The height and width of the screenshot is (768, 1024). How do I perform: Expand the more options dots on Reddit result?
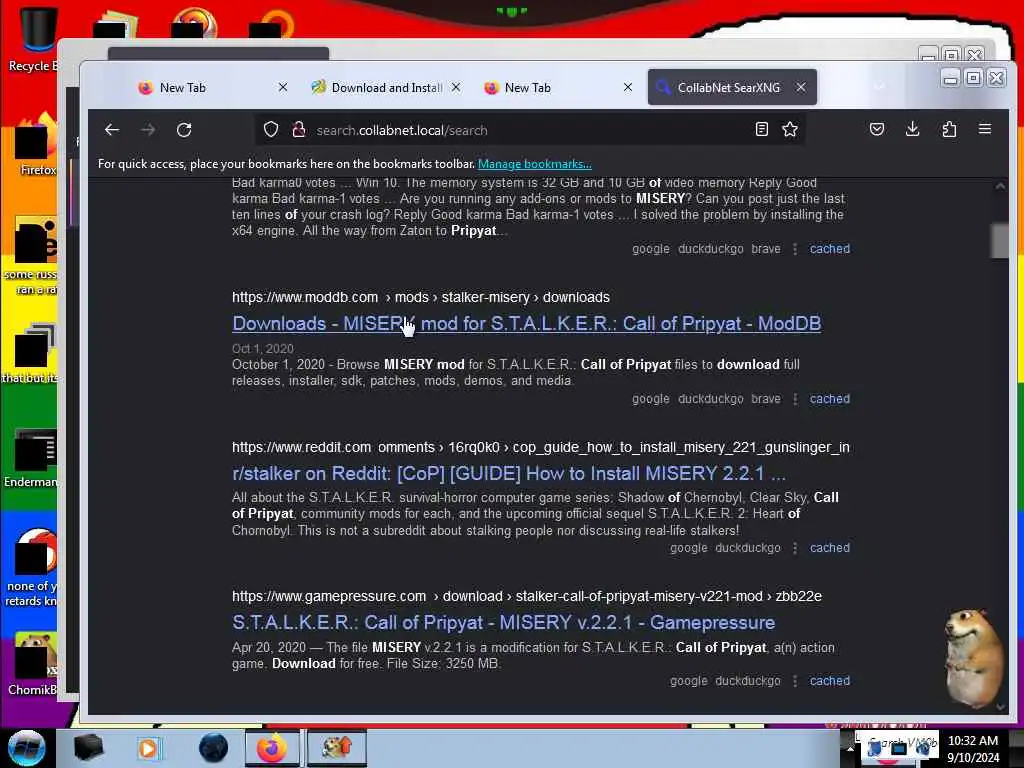tap(795, 548)
